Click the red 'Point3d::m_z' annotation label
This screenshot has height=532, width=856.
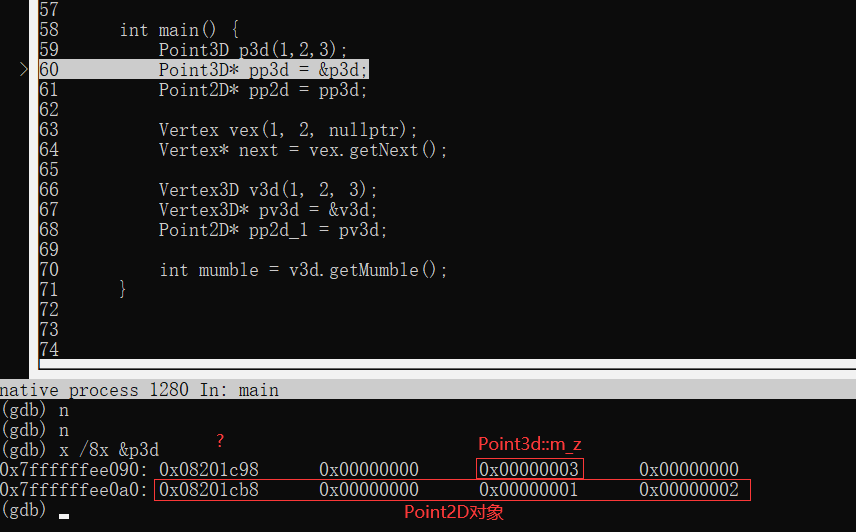(528, 444)
